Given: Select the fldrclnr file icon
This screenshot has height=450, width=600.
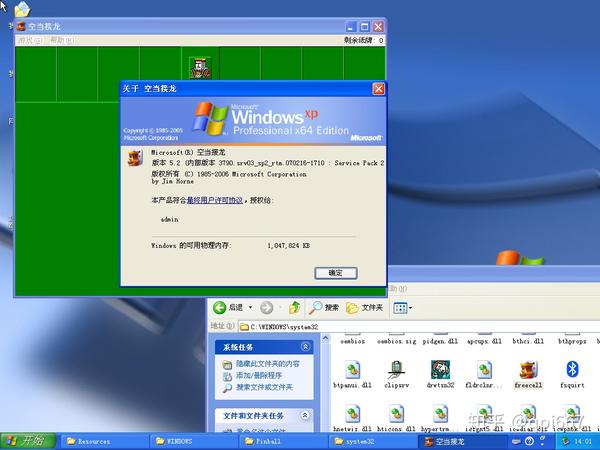Looking at the screenshot, I should pyautogui.click(x=484, y=370).
